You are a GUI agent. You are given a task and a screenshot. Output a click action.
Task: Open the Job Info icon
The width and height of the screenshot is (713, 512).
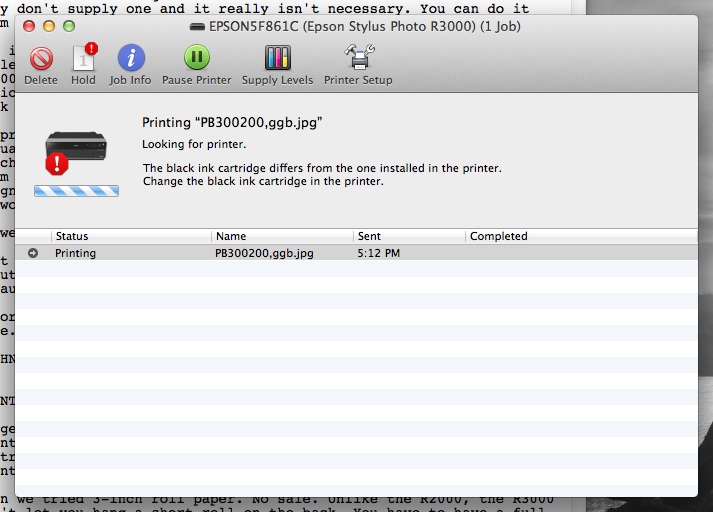[131, 59]
